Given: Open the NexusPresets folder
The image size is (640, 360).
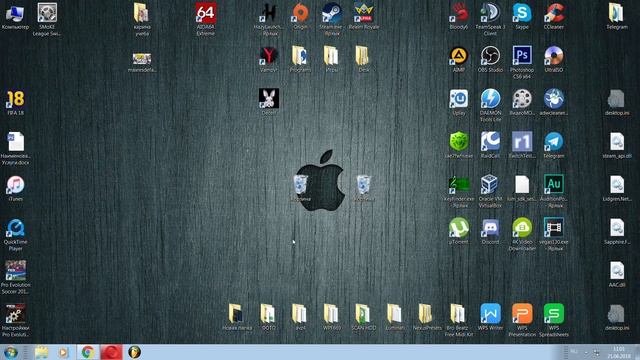Looking at the screenshot, I should (x=426, y=314).
